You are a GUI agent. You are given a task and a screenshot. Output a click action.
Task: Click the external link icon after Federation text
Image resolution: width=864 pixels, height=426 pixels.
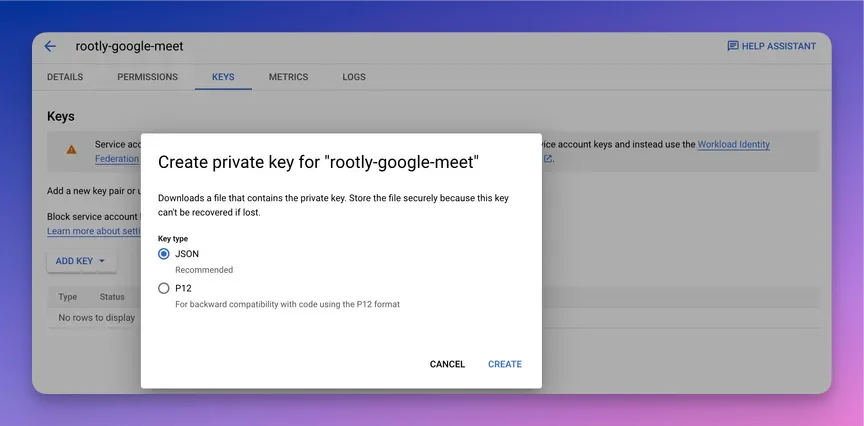click(x=548, y=159)
